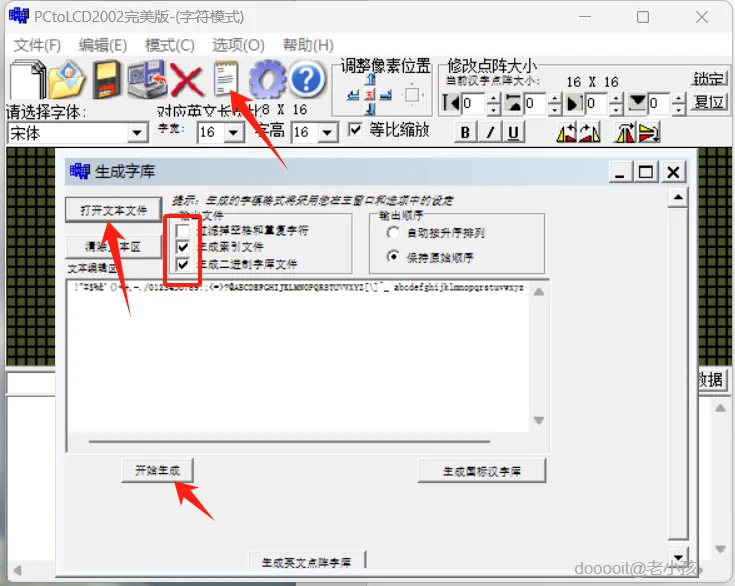The width and height of the screenshot is (735, 586).
Task: Click the 生成国标汉字库 button
Action: pos(482,471)
